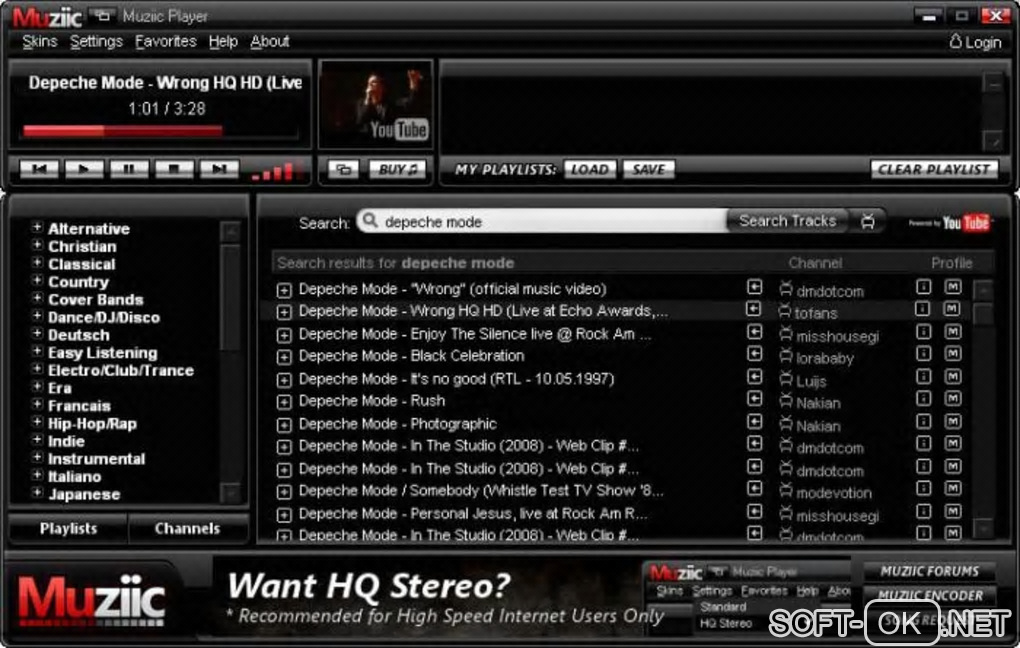The height and width of the screenshot is (648, 1020).
Task: Expand the Depeche Mode - Rush result
Action: (x=284, y=402)
